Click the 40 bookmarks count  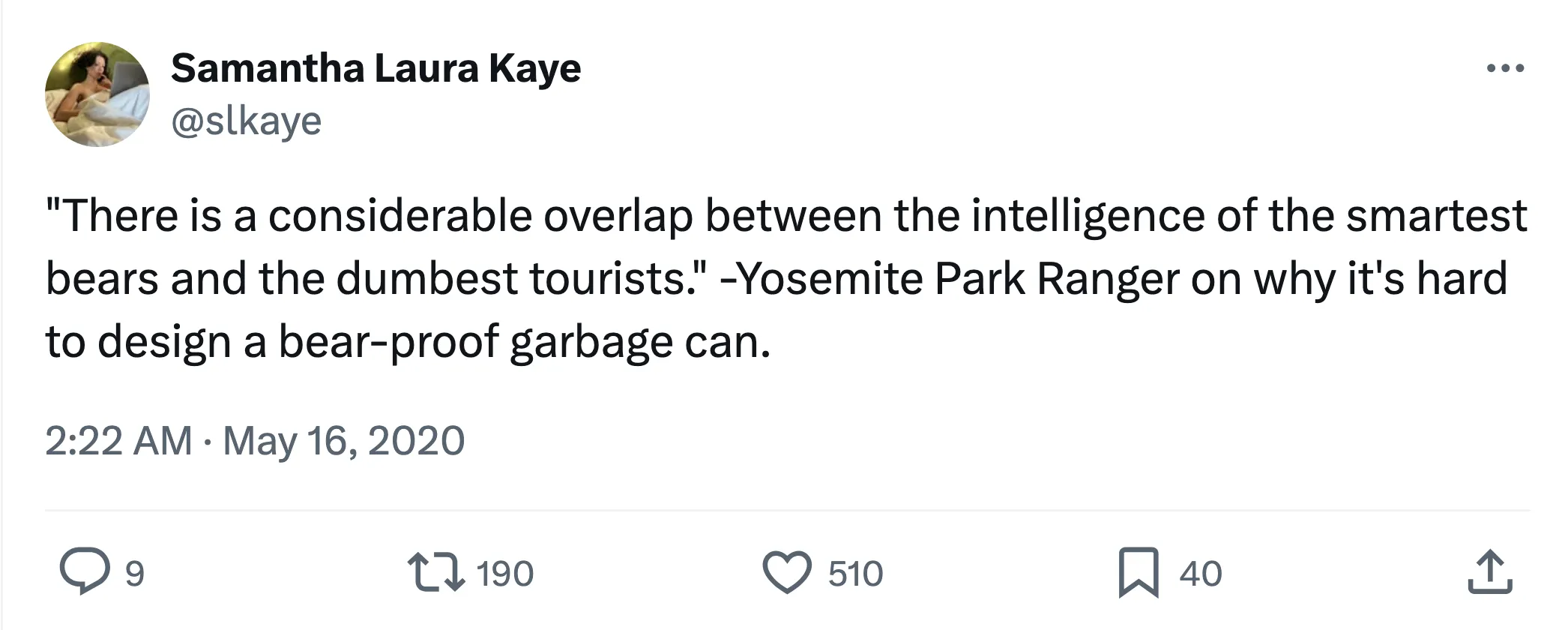click(x=1200, y=574)
